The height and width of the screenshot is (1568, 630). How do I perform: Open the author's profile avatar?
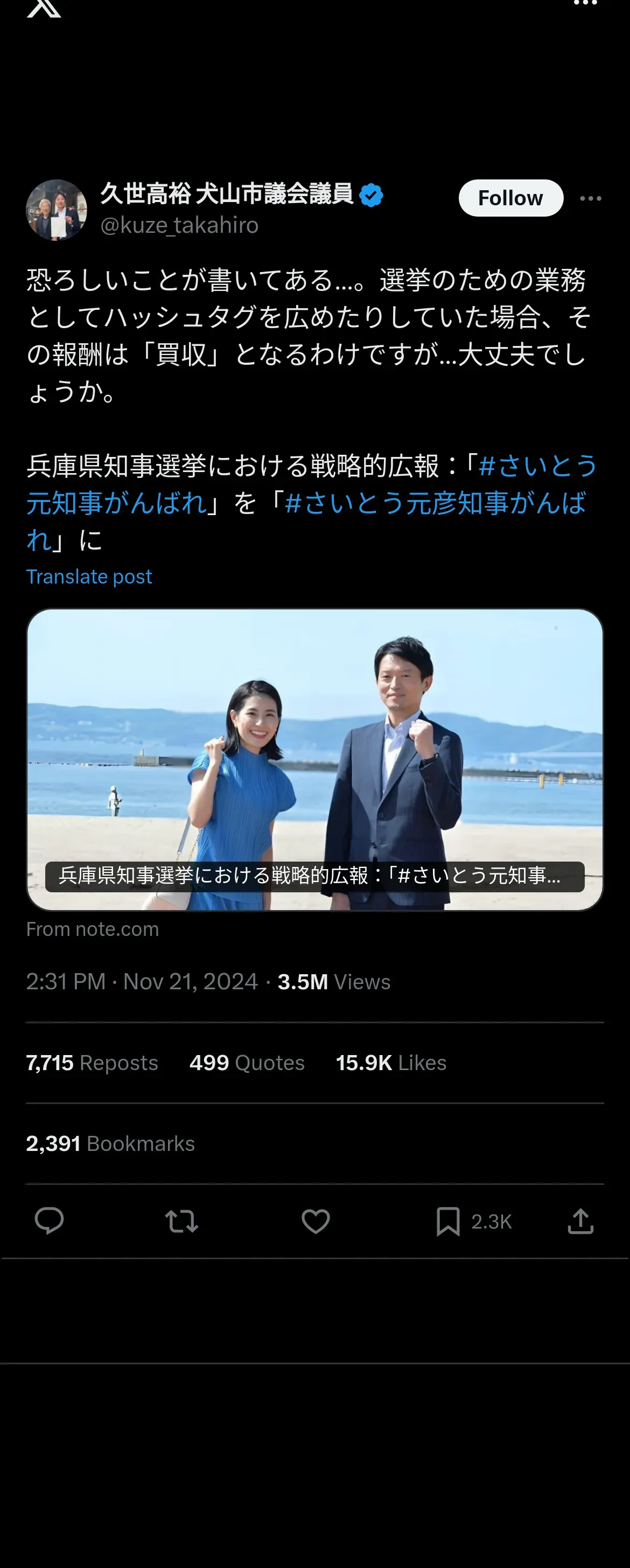[x=57, y=210]
